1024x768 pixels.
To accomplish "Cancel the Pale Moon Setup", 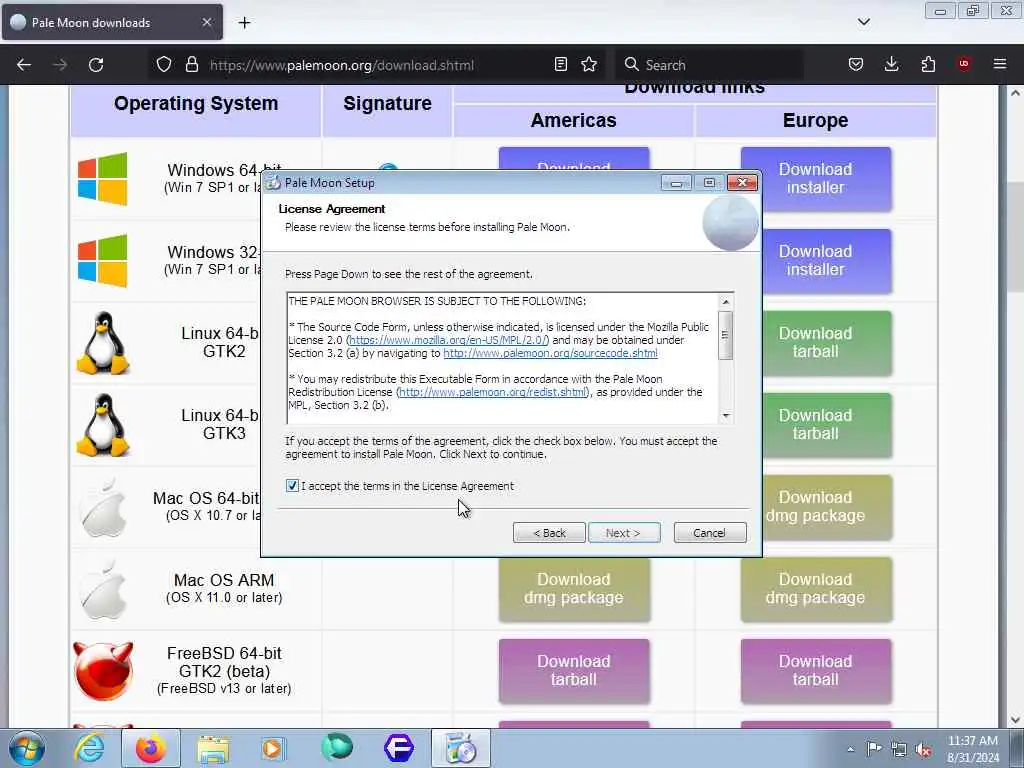I will [710, 533].
